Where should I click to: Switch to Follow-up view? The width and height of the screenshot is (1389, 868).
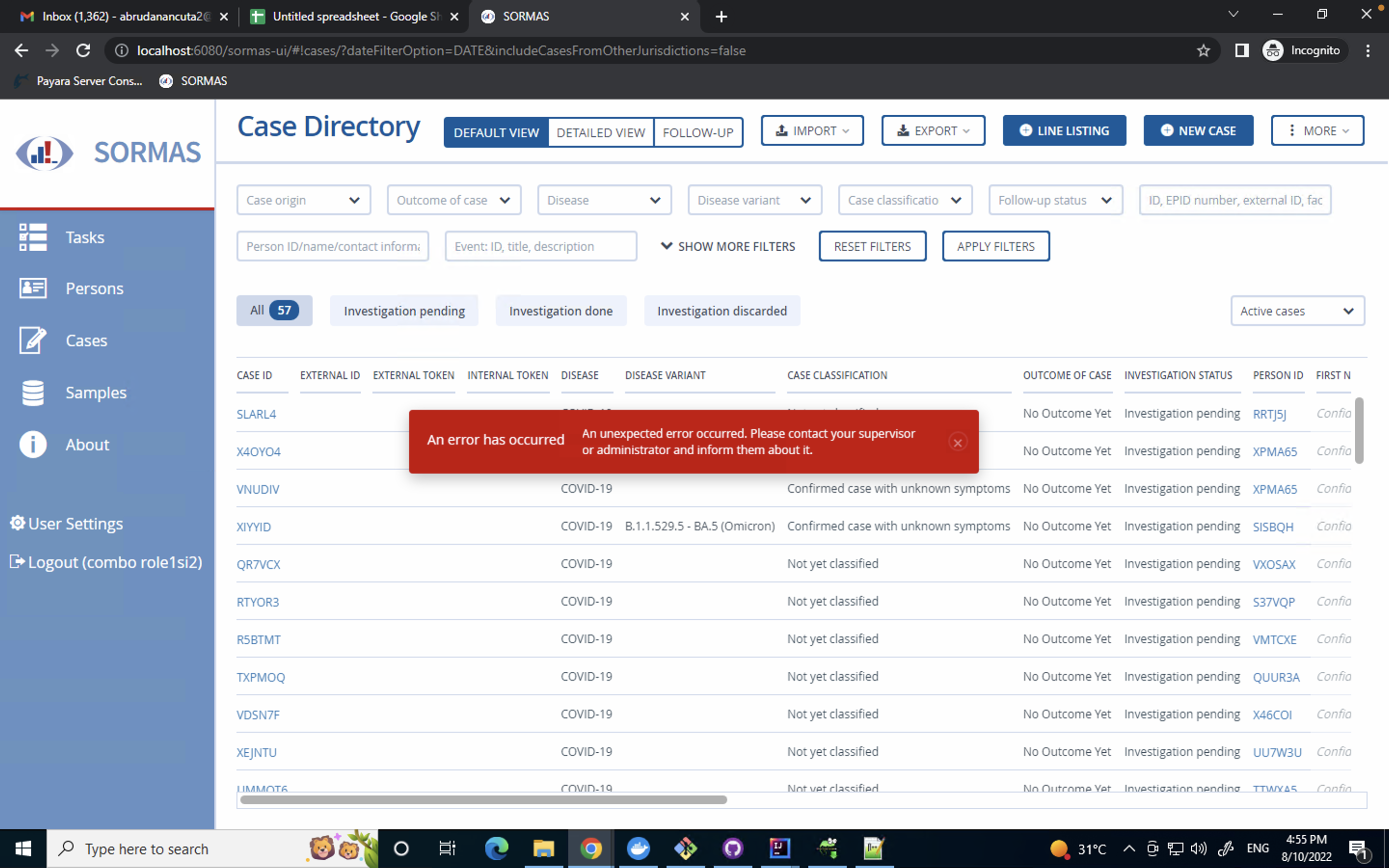click(697, 133)
